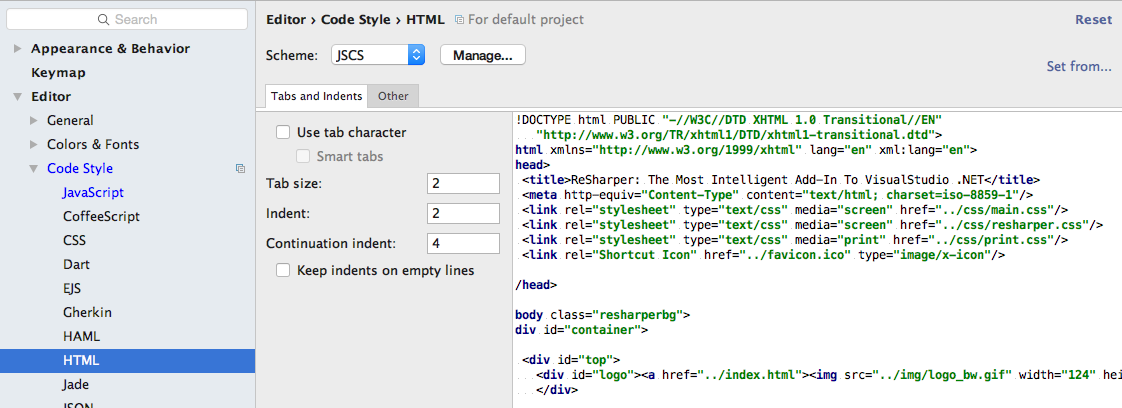Select JavaScript under Code Style
1122x408 pixels.
[x=93, y=192]
